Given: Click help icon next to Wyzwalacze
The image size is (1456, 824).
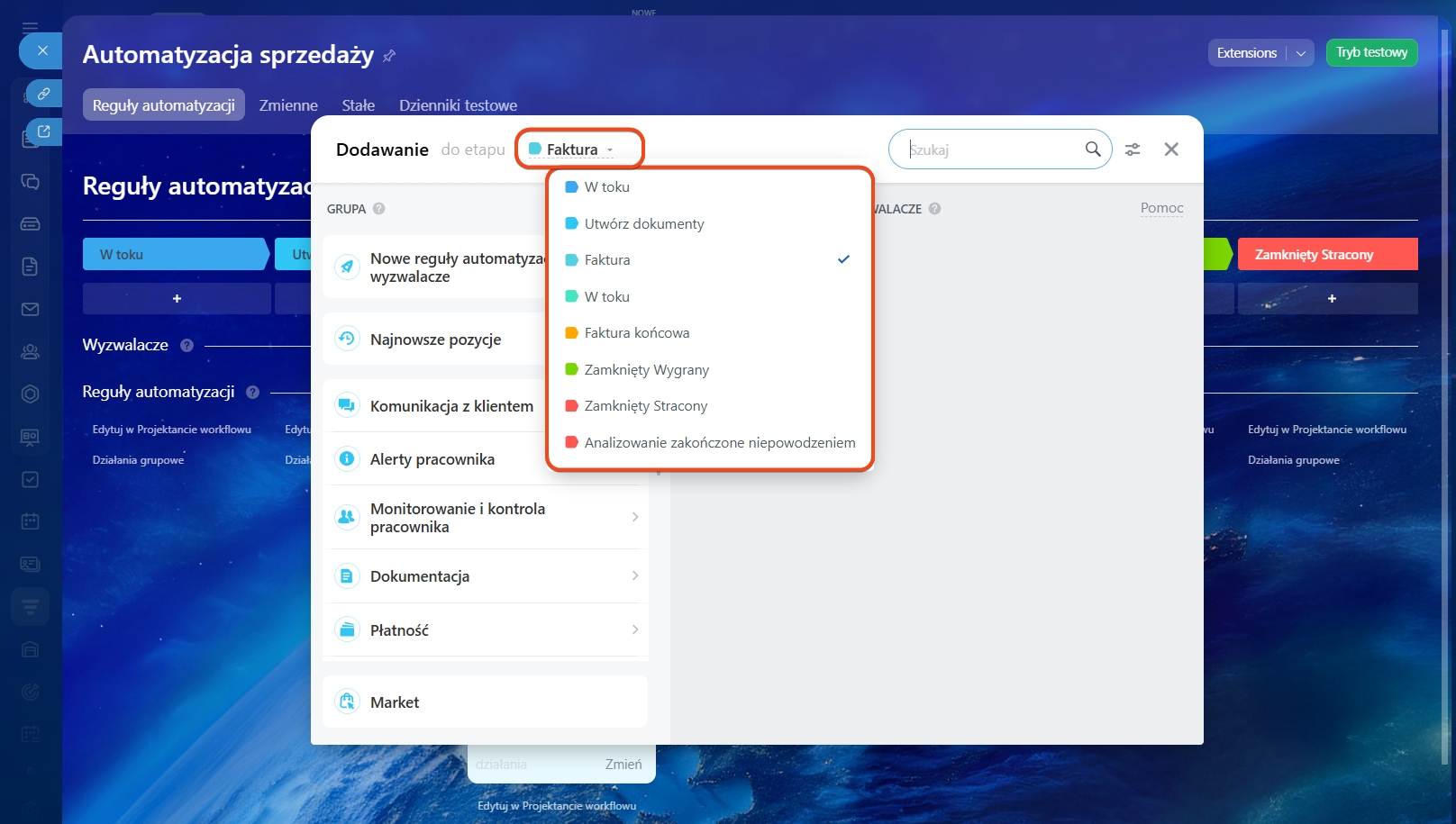Looking at the screenshot, I should [x=187, y=345].
